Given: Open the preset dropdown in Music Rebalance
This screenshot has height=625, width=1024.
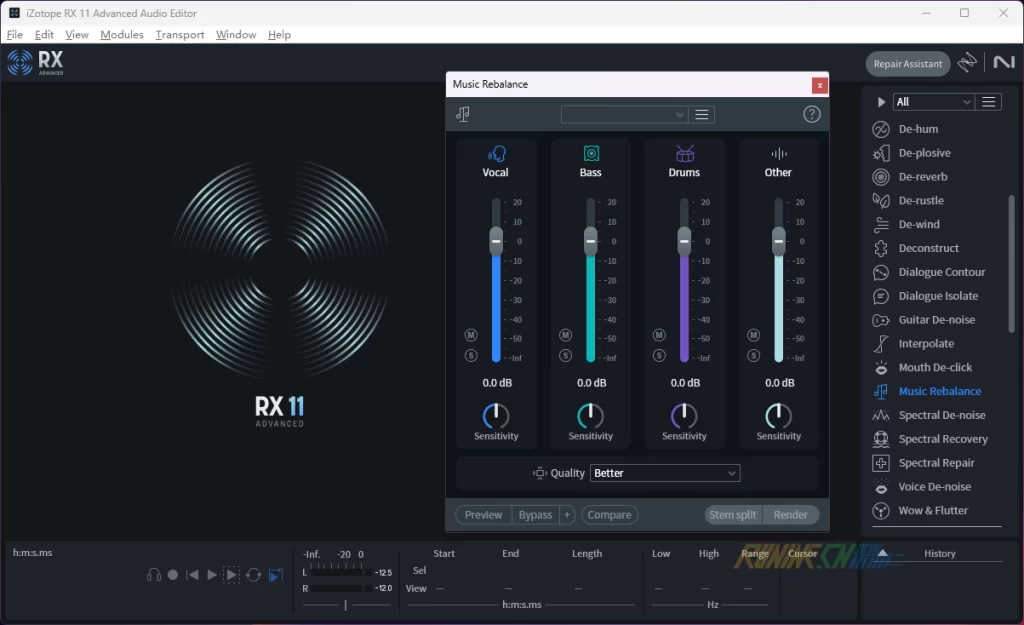Looking at the screenshot, I should 624,115.
